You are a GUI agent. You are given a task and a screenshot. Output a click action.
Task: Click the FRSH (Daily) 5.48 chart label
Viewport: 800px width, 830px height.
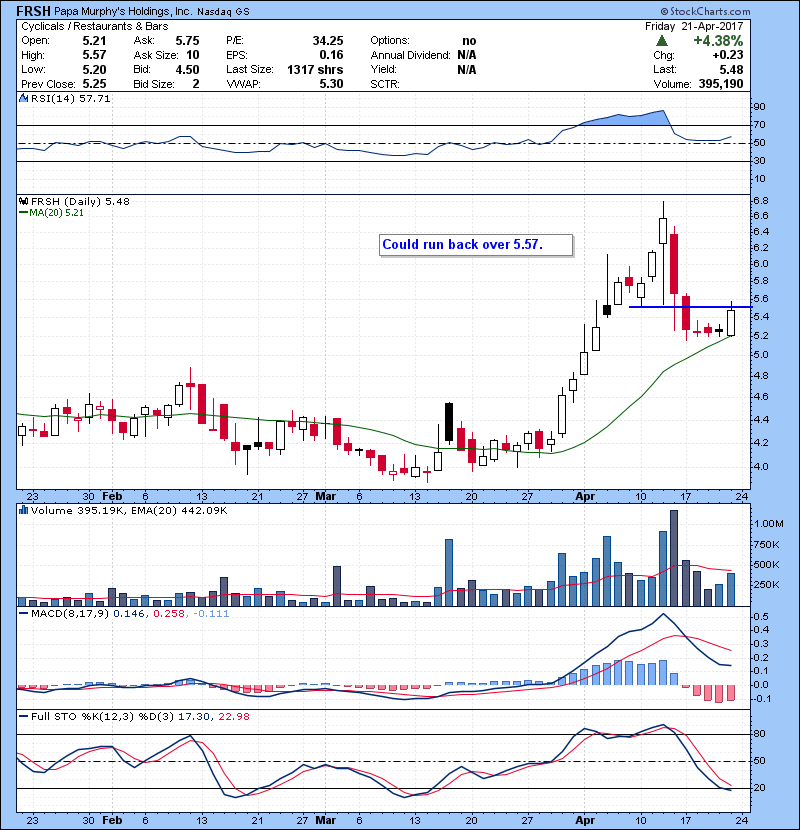(x=80, y=201)
